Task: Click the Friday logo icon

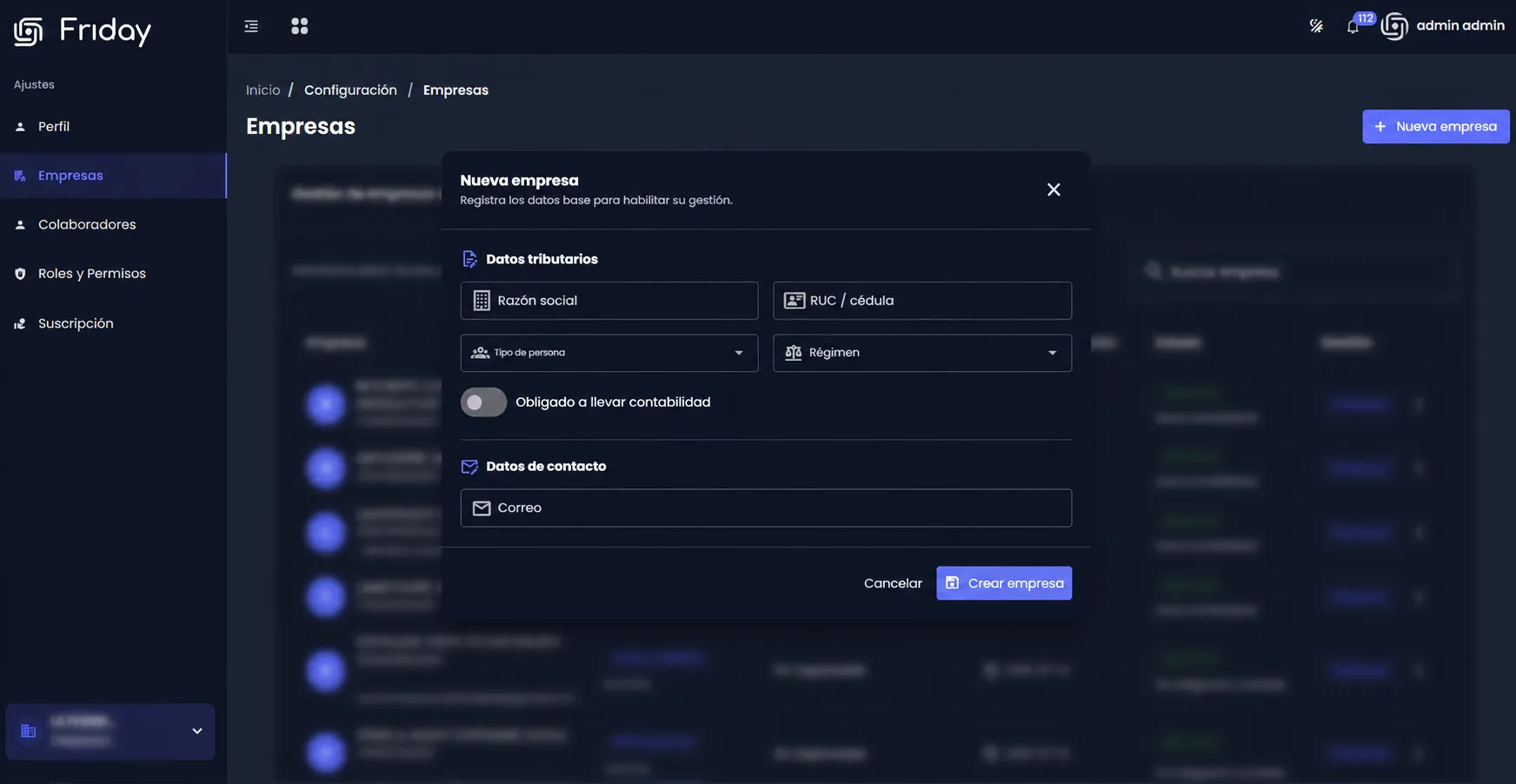Action: point(28,31)
